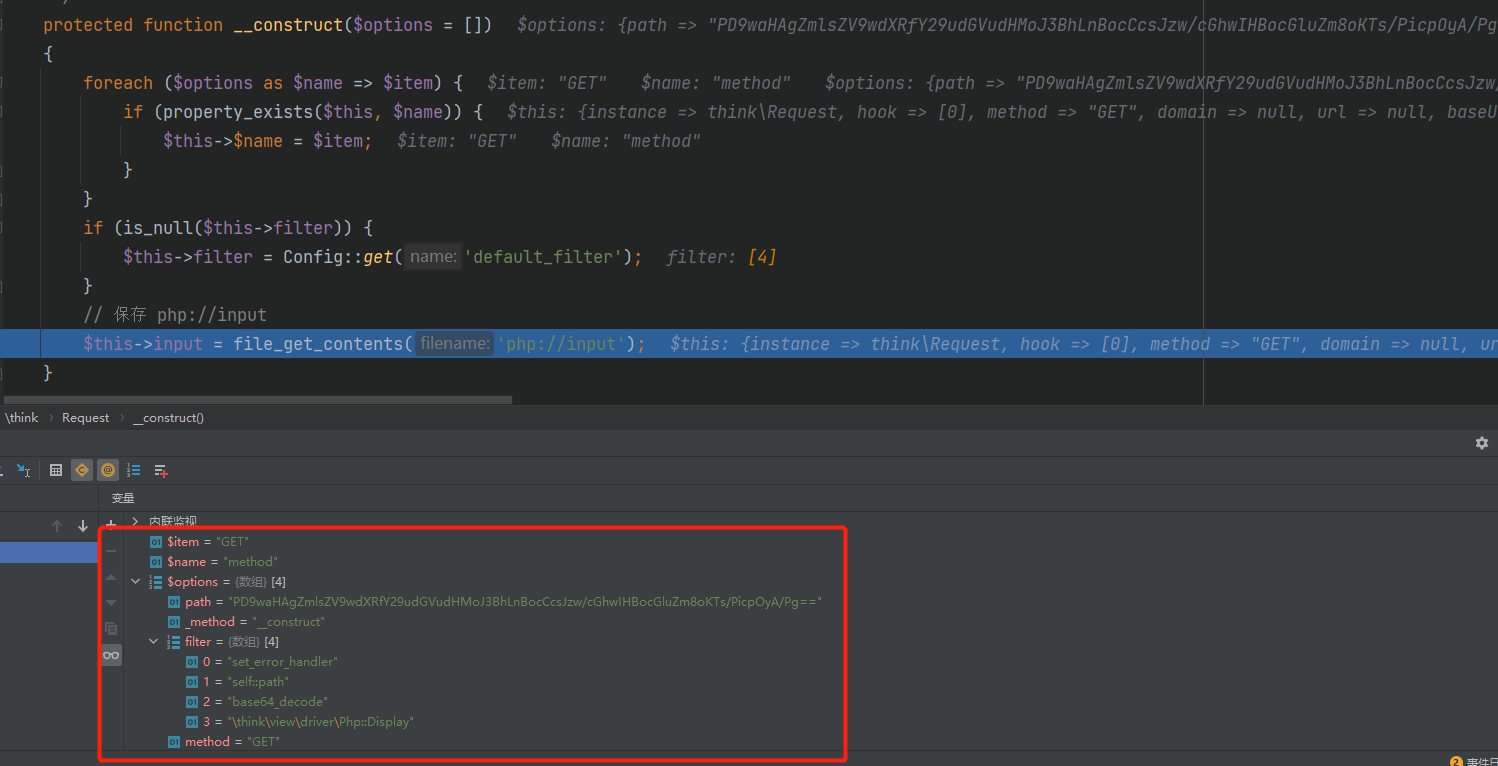Toggle the glasses show-watches button
Image resolution: width=1498 pixels, height=766 pixels.
(x=111, y=655)
